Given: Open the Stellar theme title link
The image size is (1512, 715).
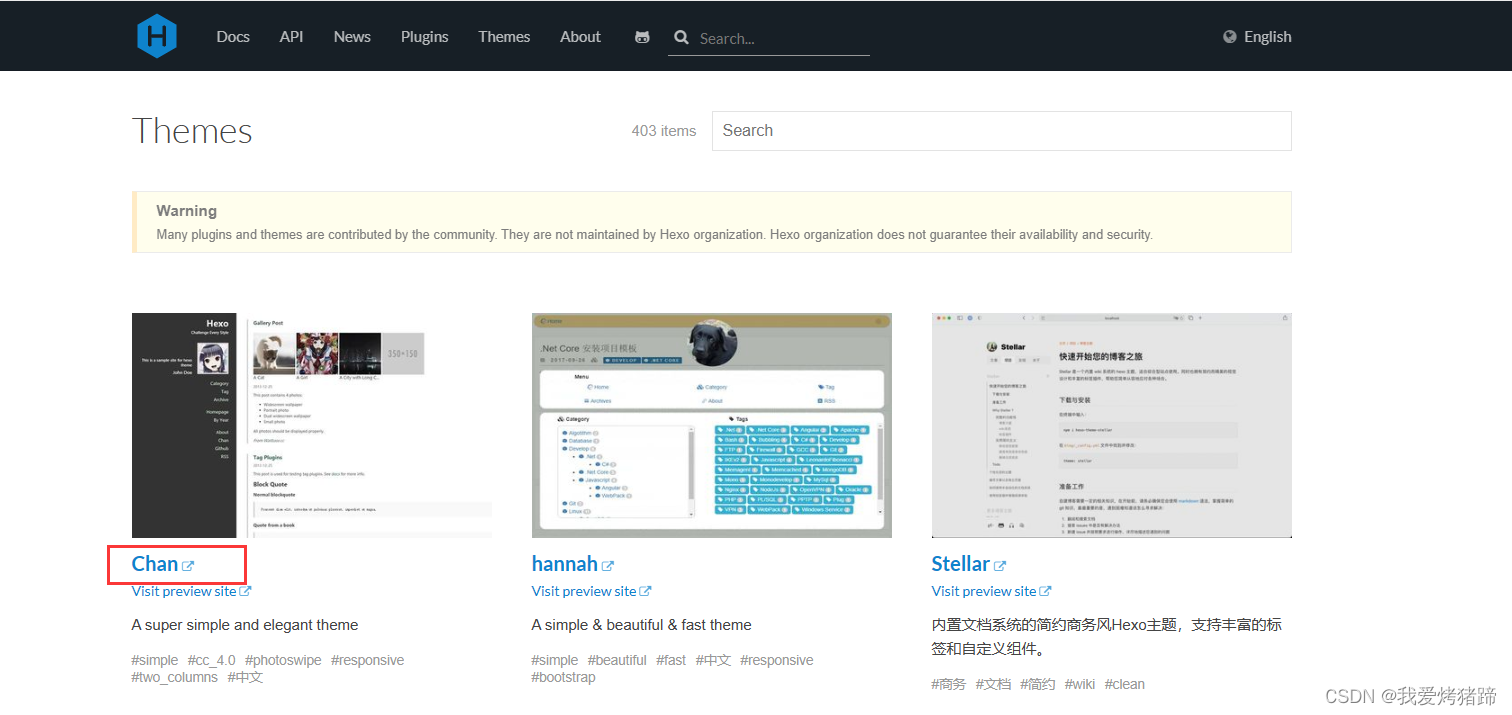Looking at the screenshot, I should 961,564.
